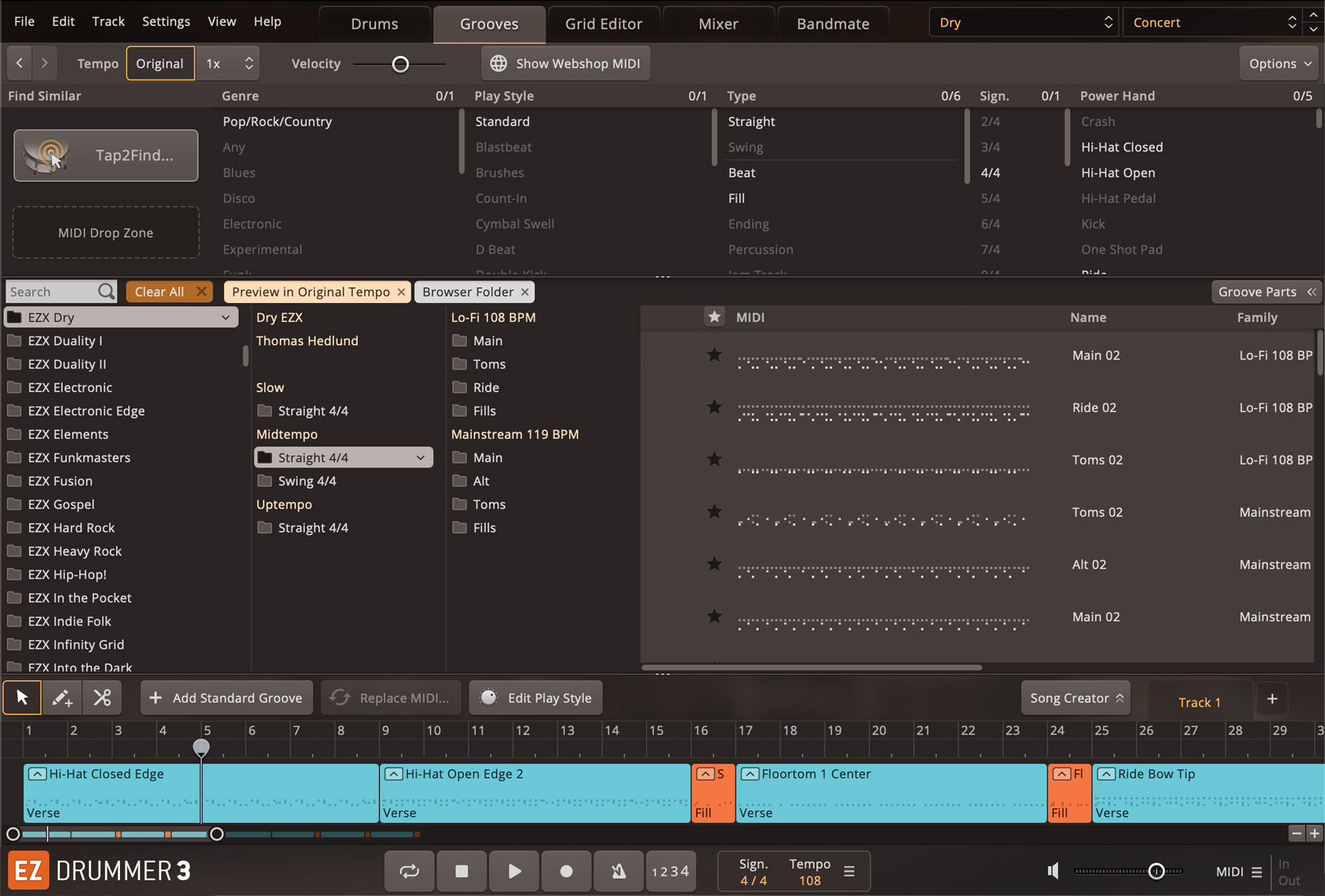Select the scissors cut tool
The height and width of the screenshot is (896, 1325).
click(x=102, y=697)
